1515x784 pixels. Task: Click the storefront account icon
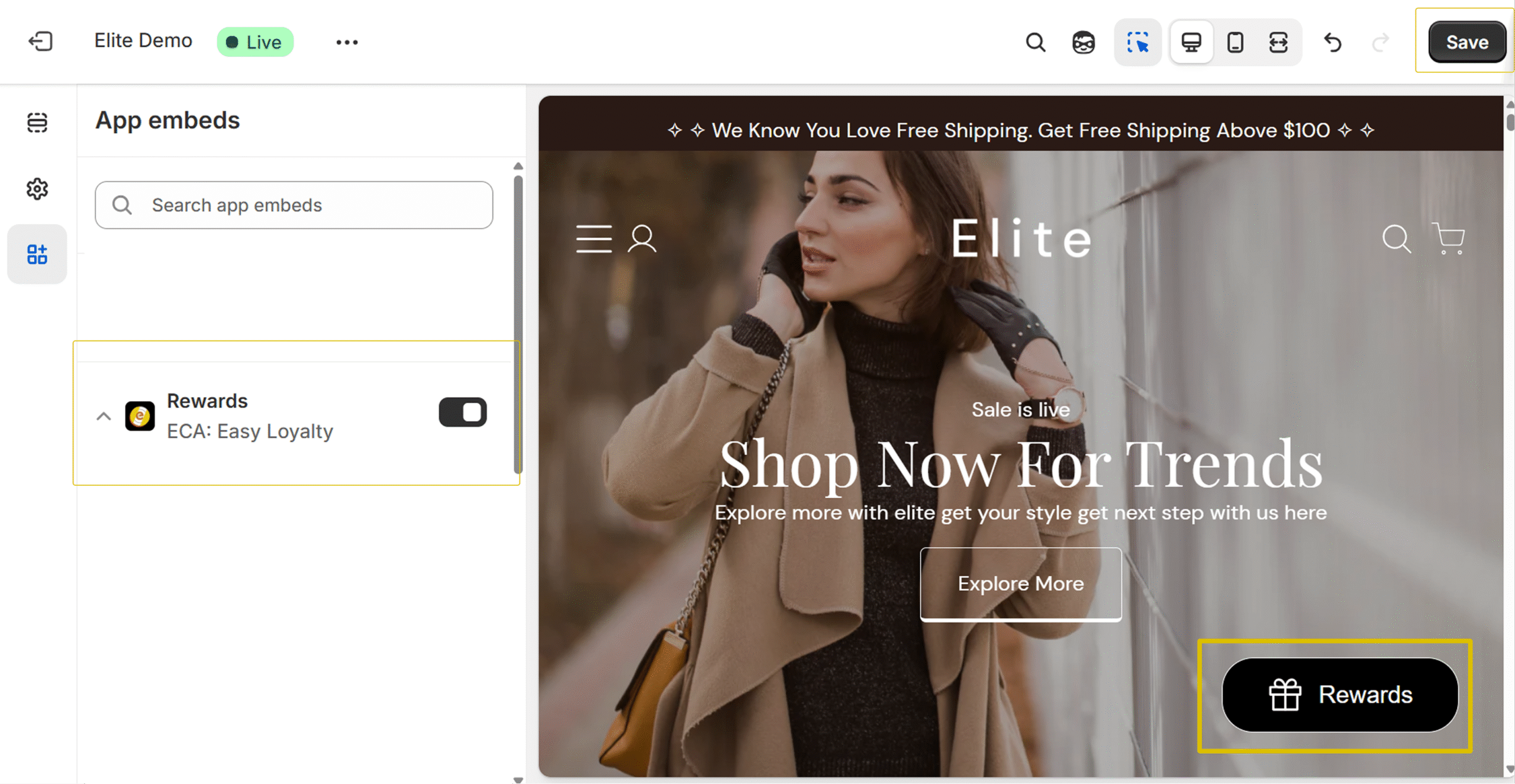642,239
